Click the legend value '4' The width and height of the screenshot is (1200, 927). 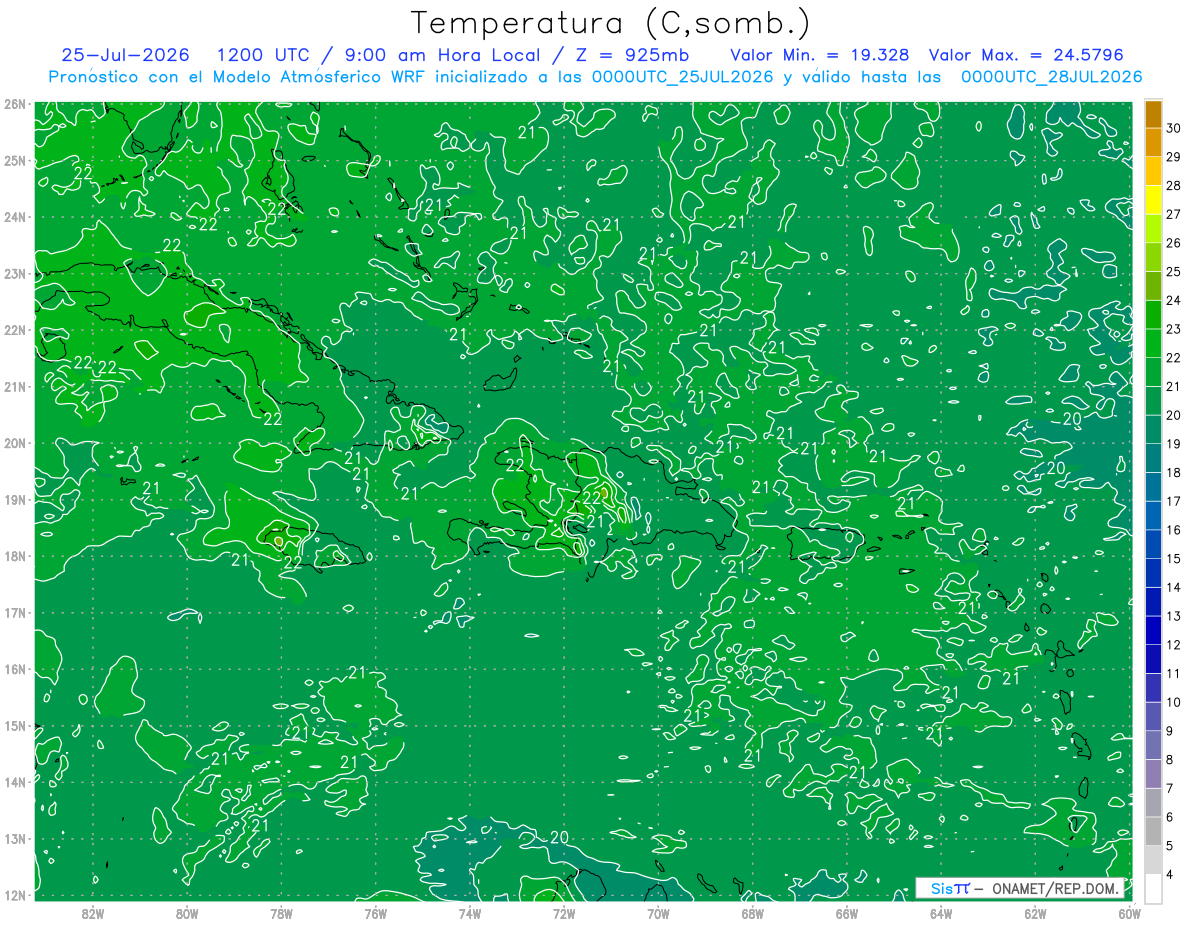click(x=1170, y=875)
